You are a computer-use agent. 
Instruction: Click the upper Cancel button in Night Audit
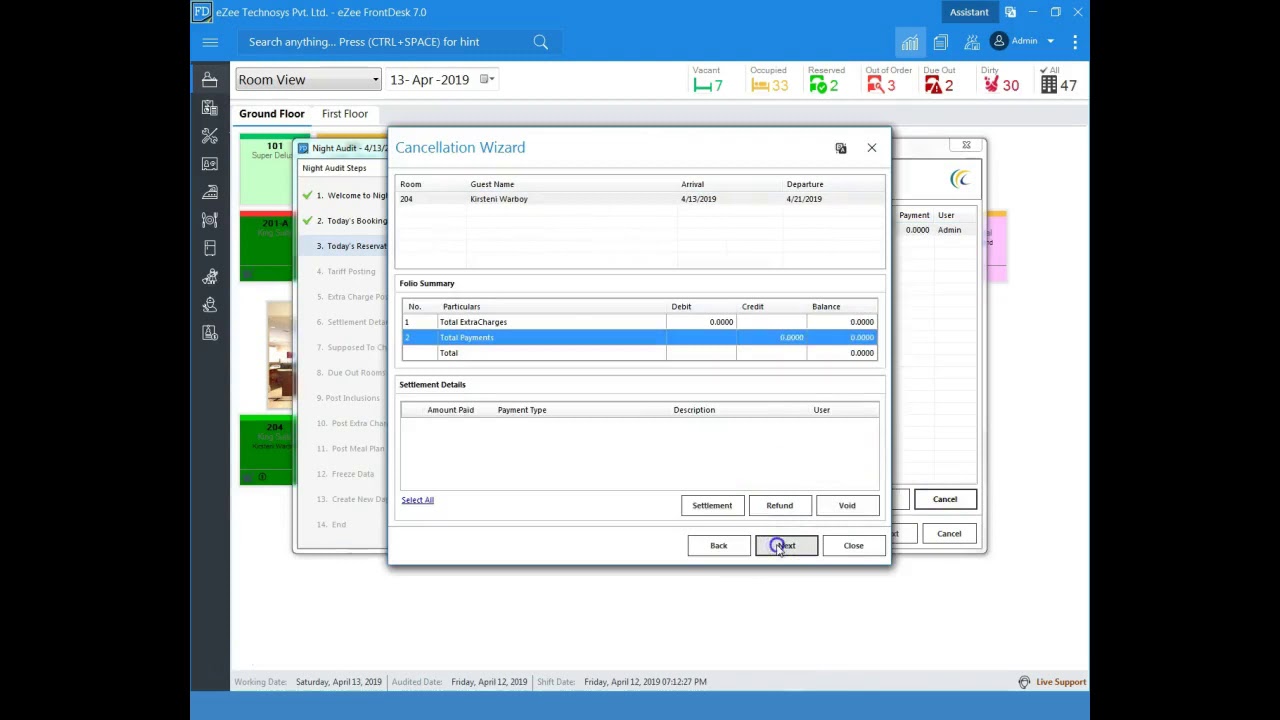(945, 500)
